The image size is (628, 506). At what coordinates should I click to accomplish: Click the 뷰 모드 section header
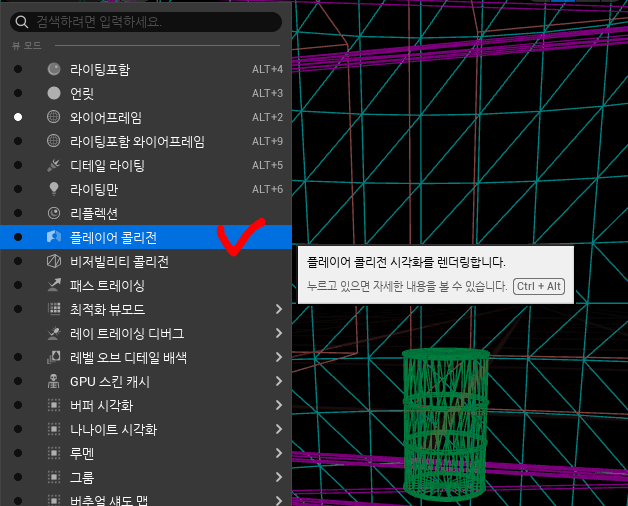tap(26, 46)
